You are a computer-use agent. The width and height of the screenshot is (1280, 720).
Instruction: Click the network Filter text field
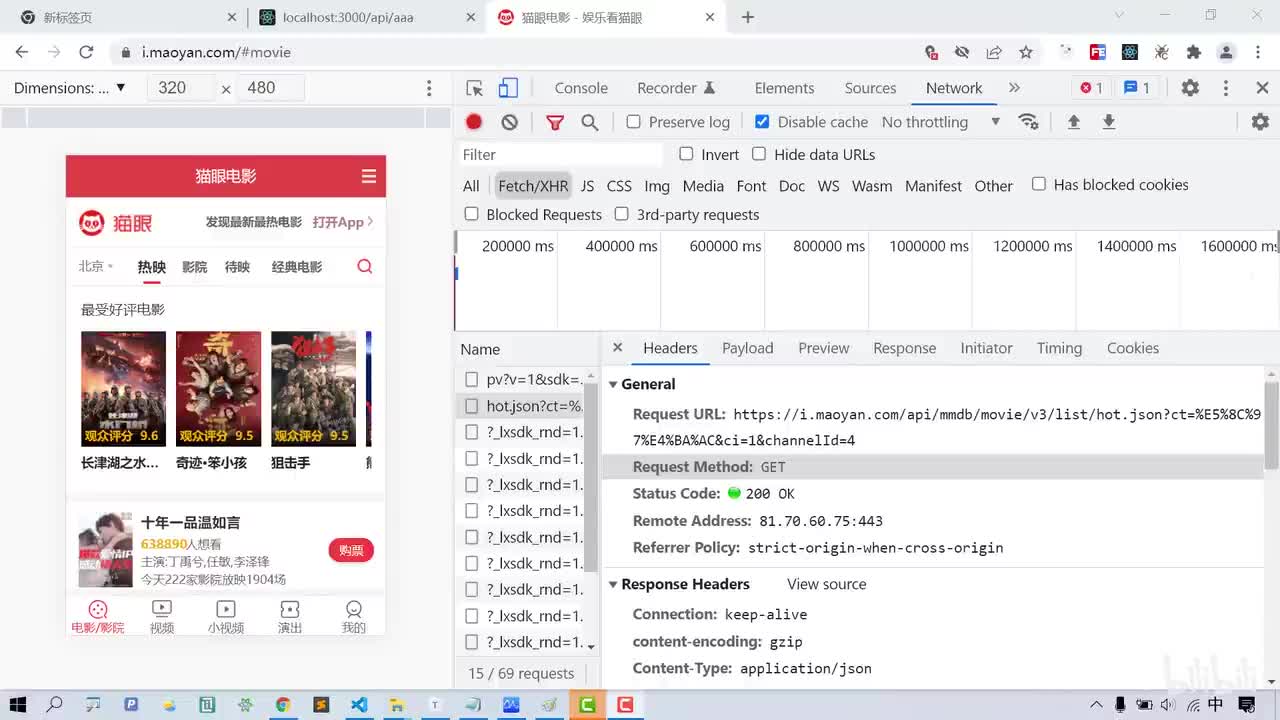pyautogui.click(x=560, y=154)
